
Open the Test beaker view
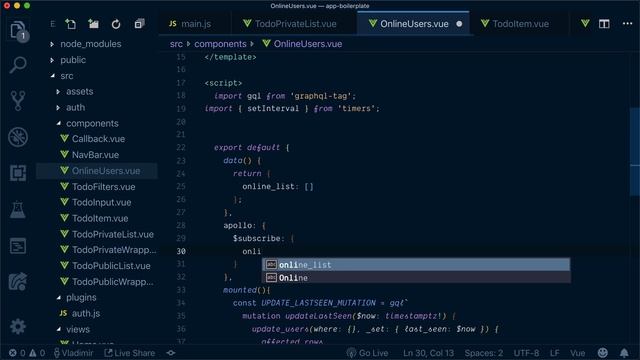point(18,209)
